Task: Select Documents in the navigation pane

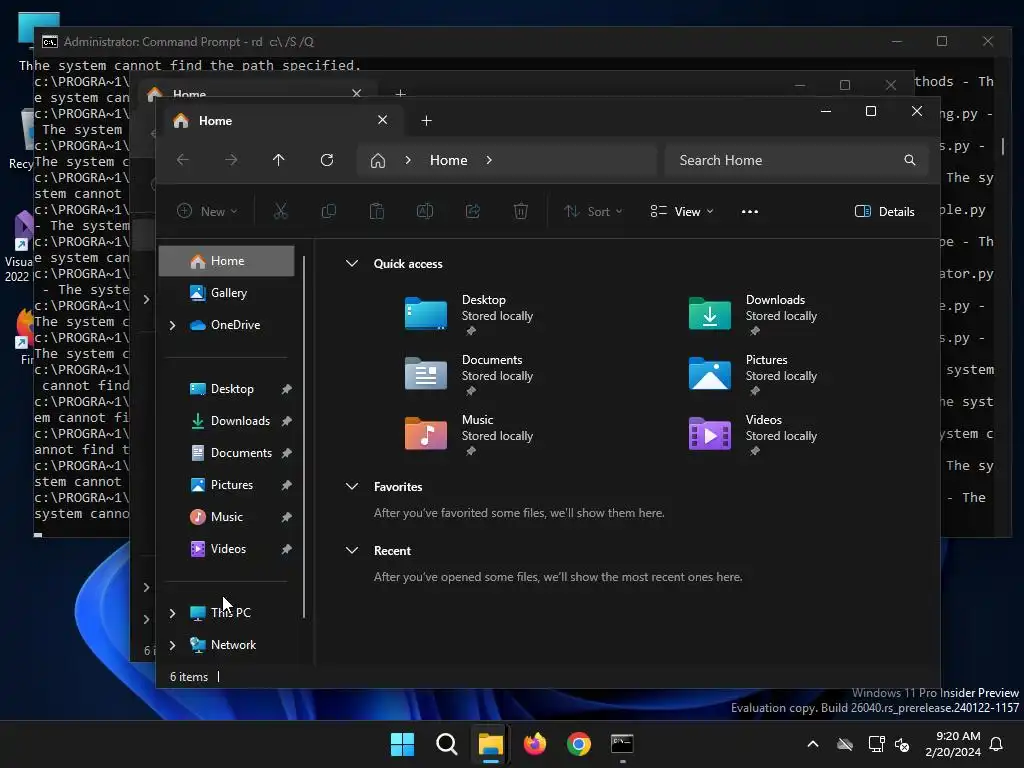Action: pyautogui.click(x=227, y=453)
